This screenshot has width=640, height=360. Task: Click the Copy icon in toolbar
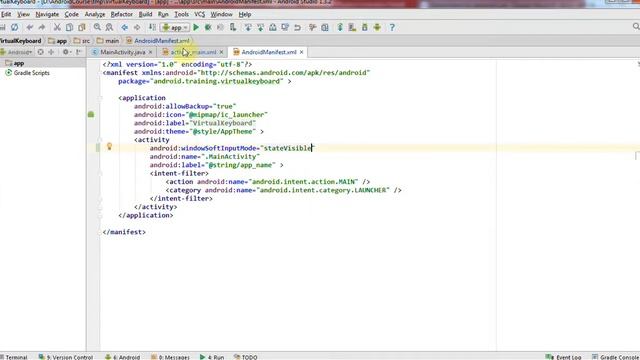pos(69,27)
